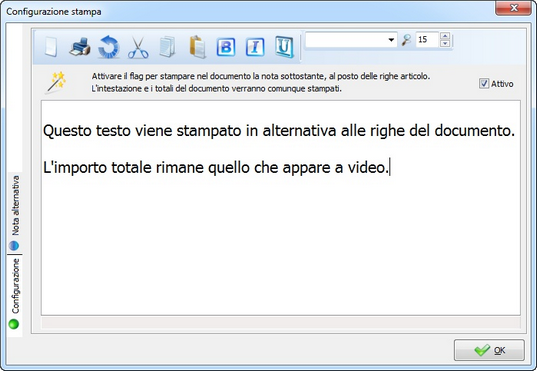Decrease the font size with down arrow

point(445,44)
